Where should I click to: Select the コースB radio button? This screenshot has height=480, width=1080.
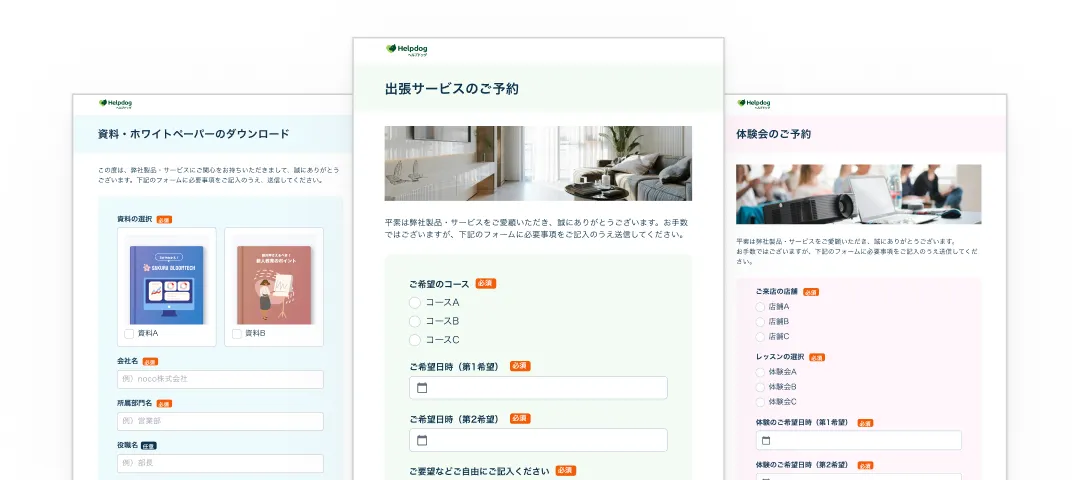point(415,321)
